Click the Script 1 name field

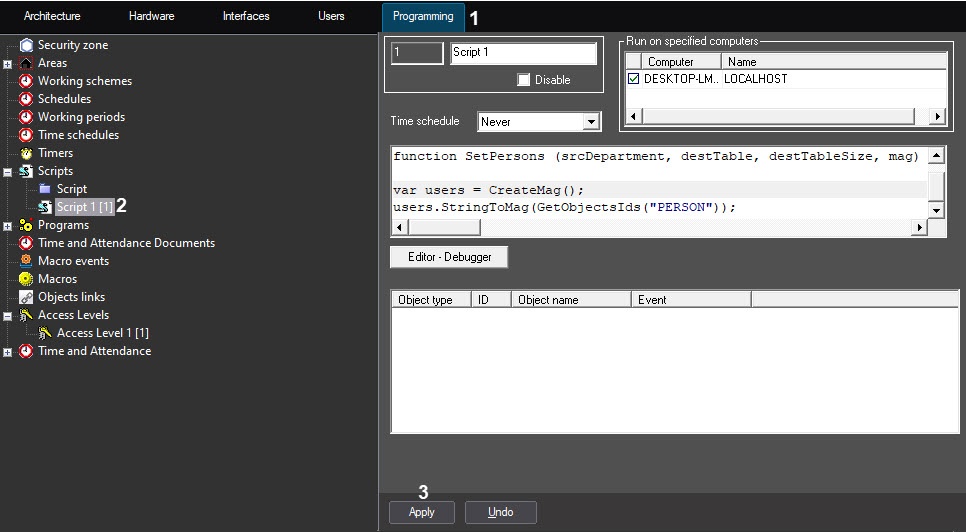coord(523,52)
